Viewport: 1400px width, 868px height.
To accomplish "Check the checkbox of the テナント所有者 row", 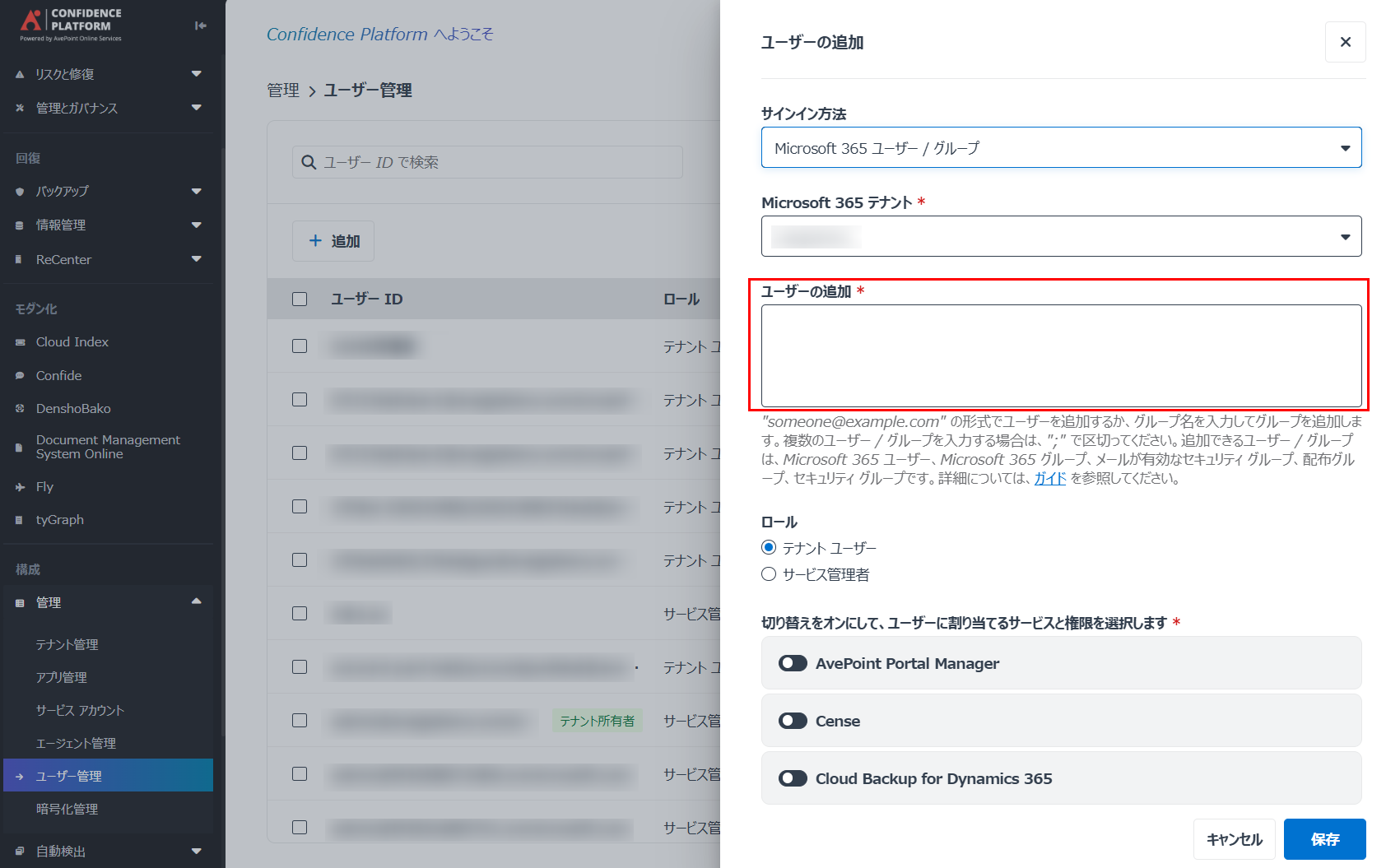I will click(300, 720).
